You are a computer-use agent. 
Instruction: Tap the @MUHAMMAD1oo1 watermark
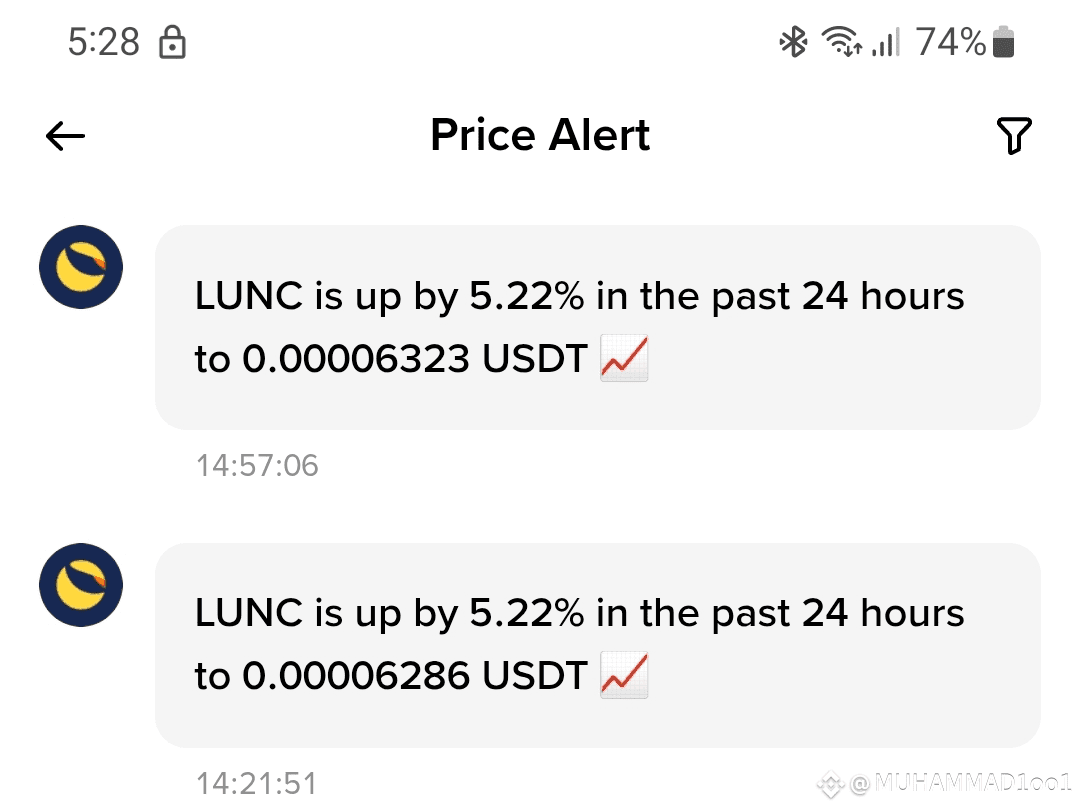coord(961,783)
